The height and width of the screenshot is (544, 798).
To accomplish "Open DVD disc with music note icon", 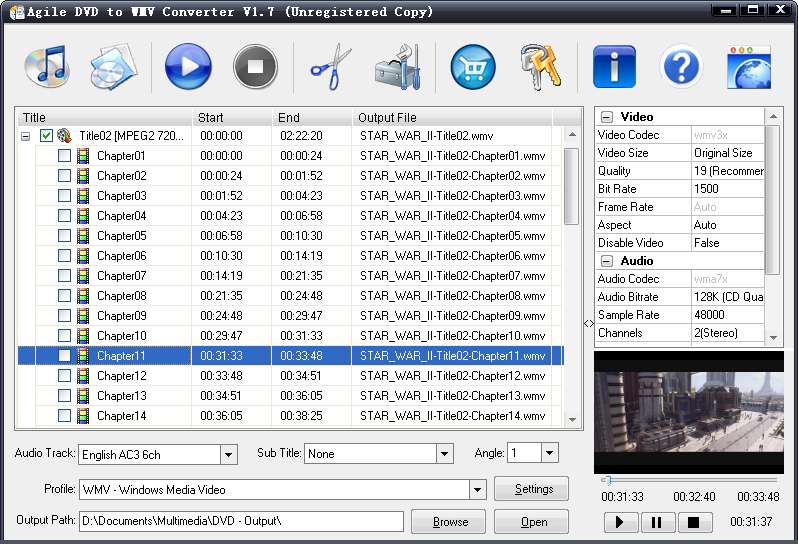I will click(x=47, y=66).
